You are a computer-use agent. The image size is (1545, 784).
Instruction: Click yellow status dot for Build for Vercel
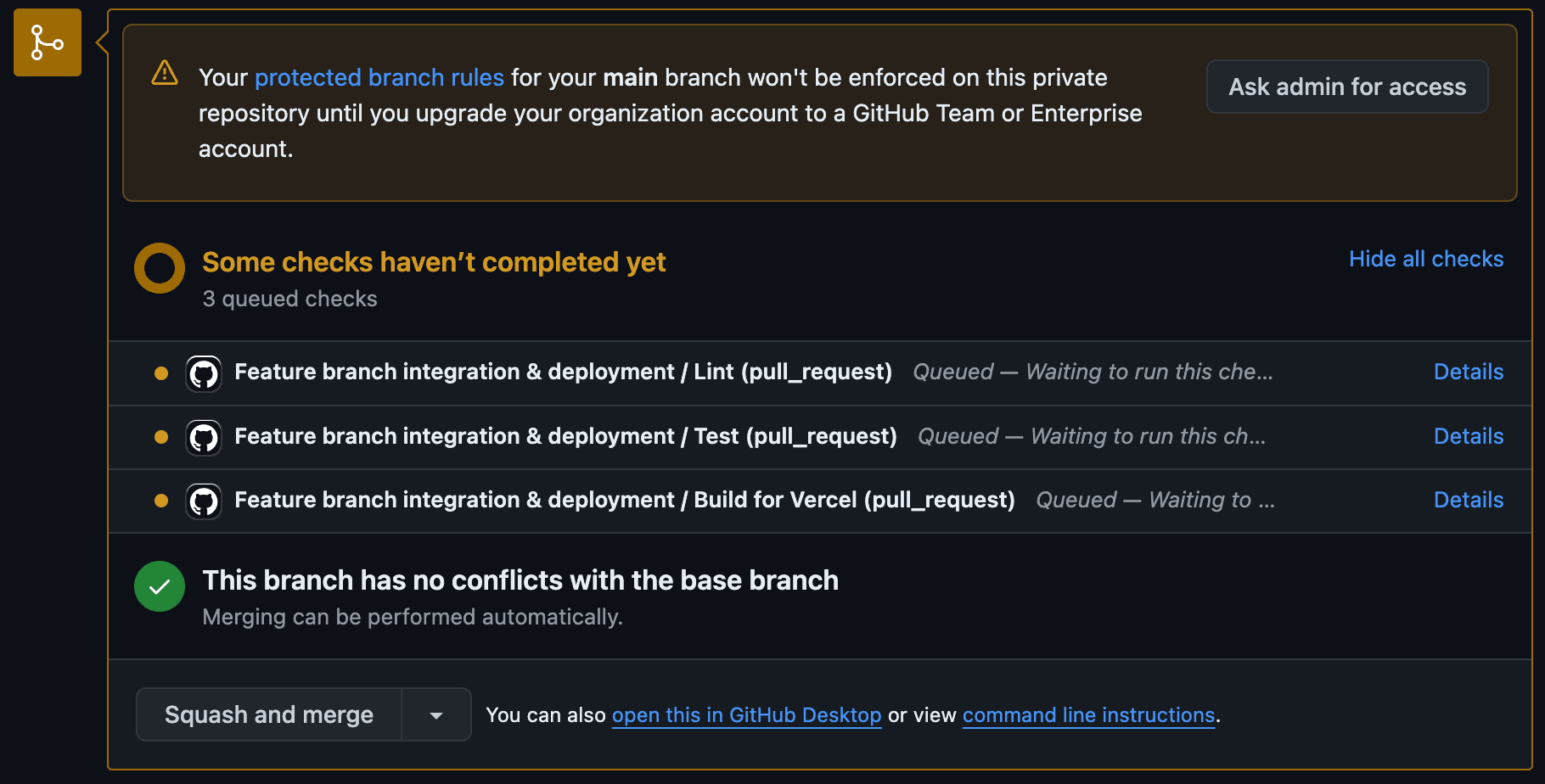tap(161, 501)
